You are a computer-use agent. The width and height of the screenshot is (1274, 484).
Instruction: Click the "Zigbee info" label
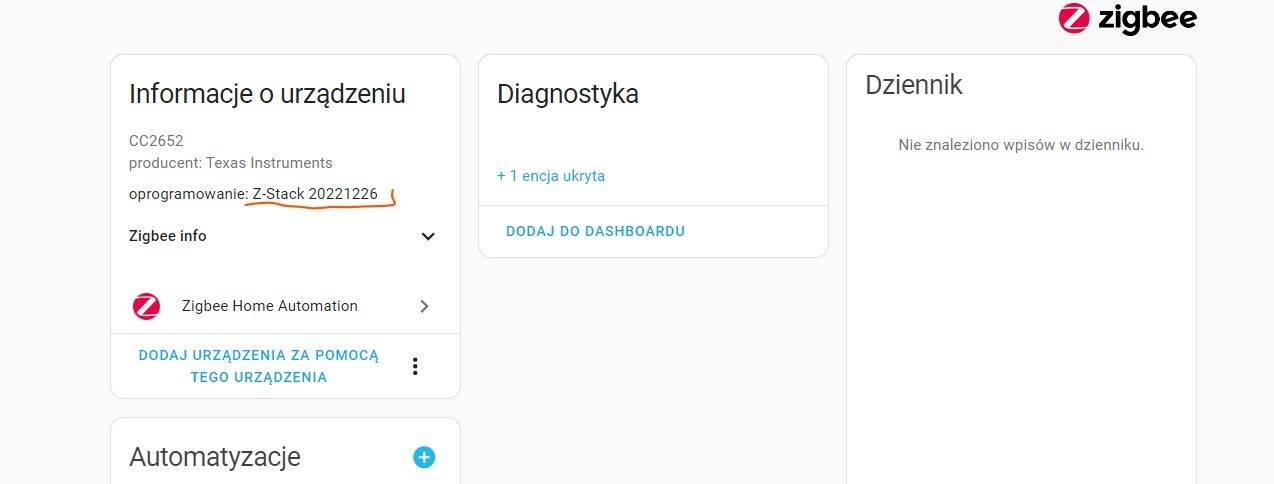(168, 236)
